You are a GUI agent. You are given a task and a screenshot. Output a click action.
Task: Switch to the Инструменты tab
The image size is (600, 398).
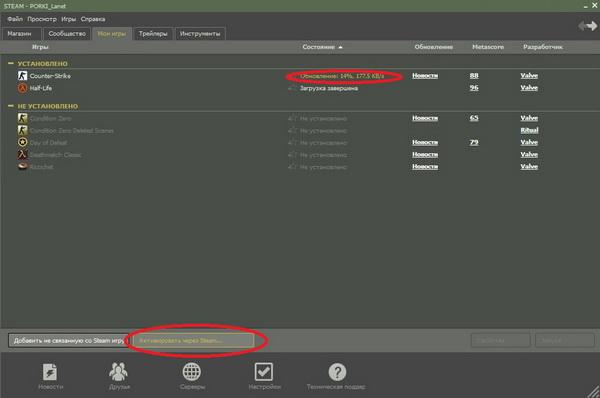pos(200,34)
